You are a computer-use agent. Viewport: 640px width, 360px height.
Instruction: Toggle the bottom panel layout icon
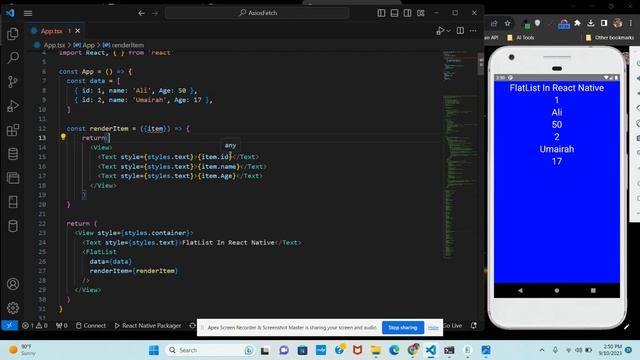point(394,13)
